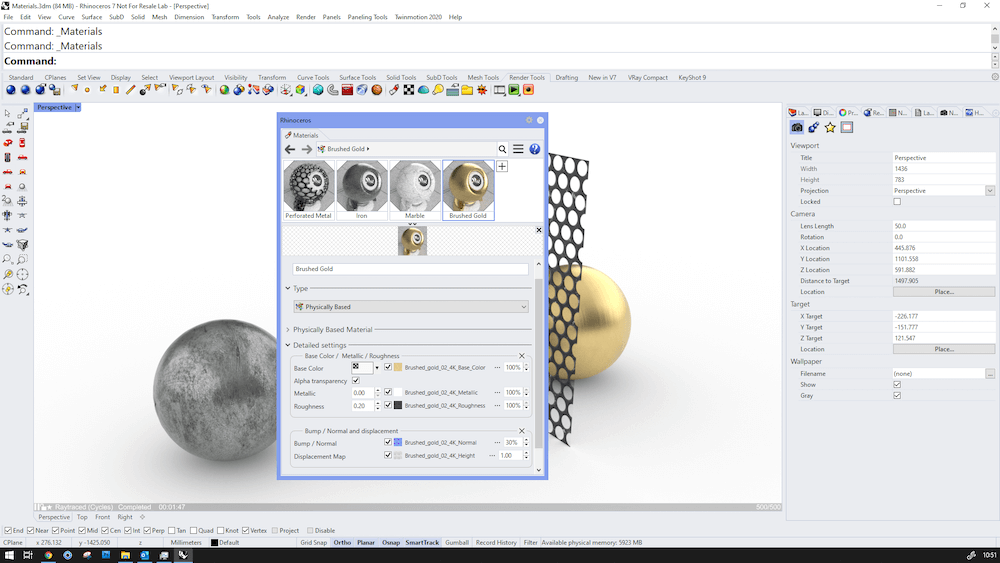Open Chrome from the taskbar
1000x563 pixels.
(x=48, y=555)
